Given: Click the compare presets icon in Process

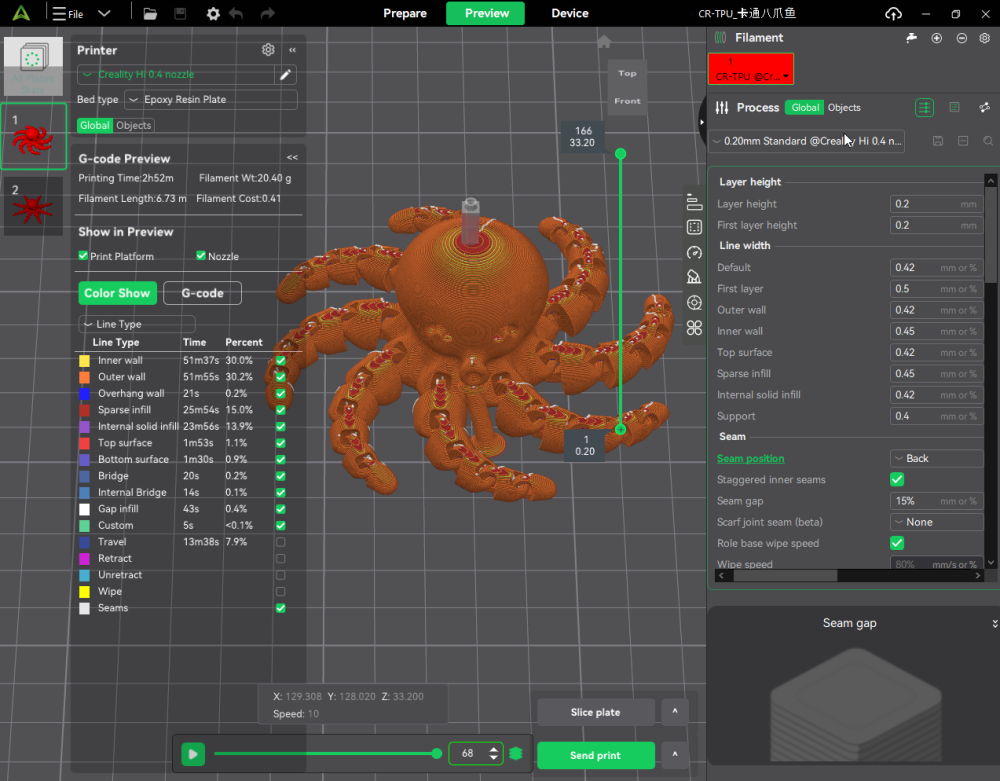Looking at the screenshot, I should 984,108.
